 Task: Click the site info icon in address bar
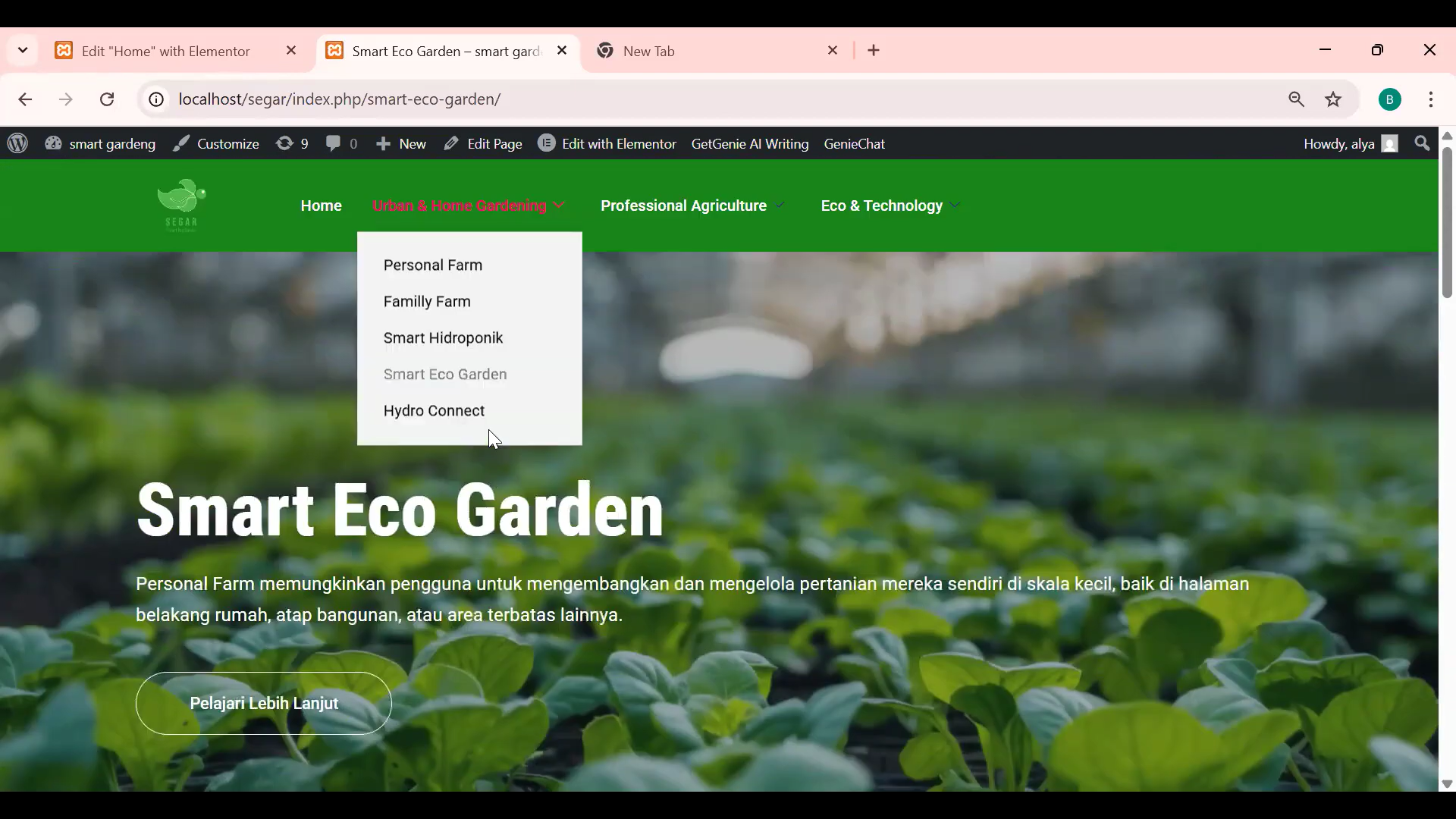coord(156,99)
